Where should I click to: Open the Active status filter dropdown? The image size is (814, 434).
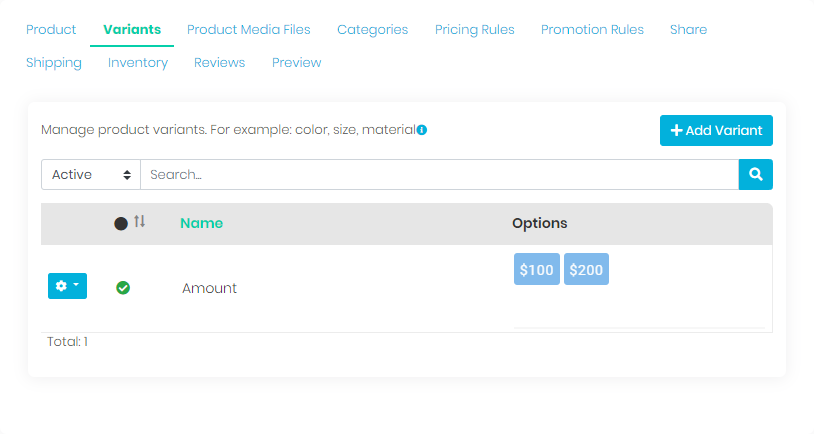[x=91, y=174]
